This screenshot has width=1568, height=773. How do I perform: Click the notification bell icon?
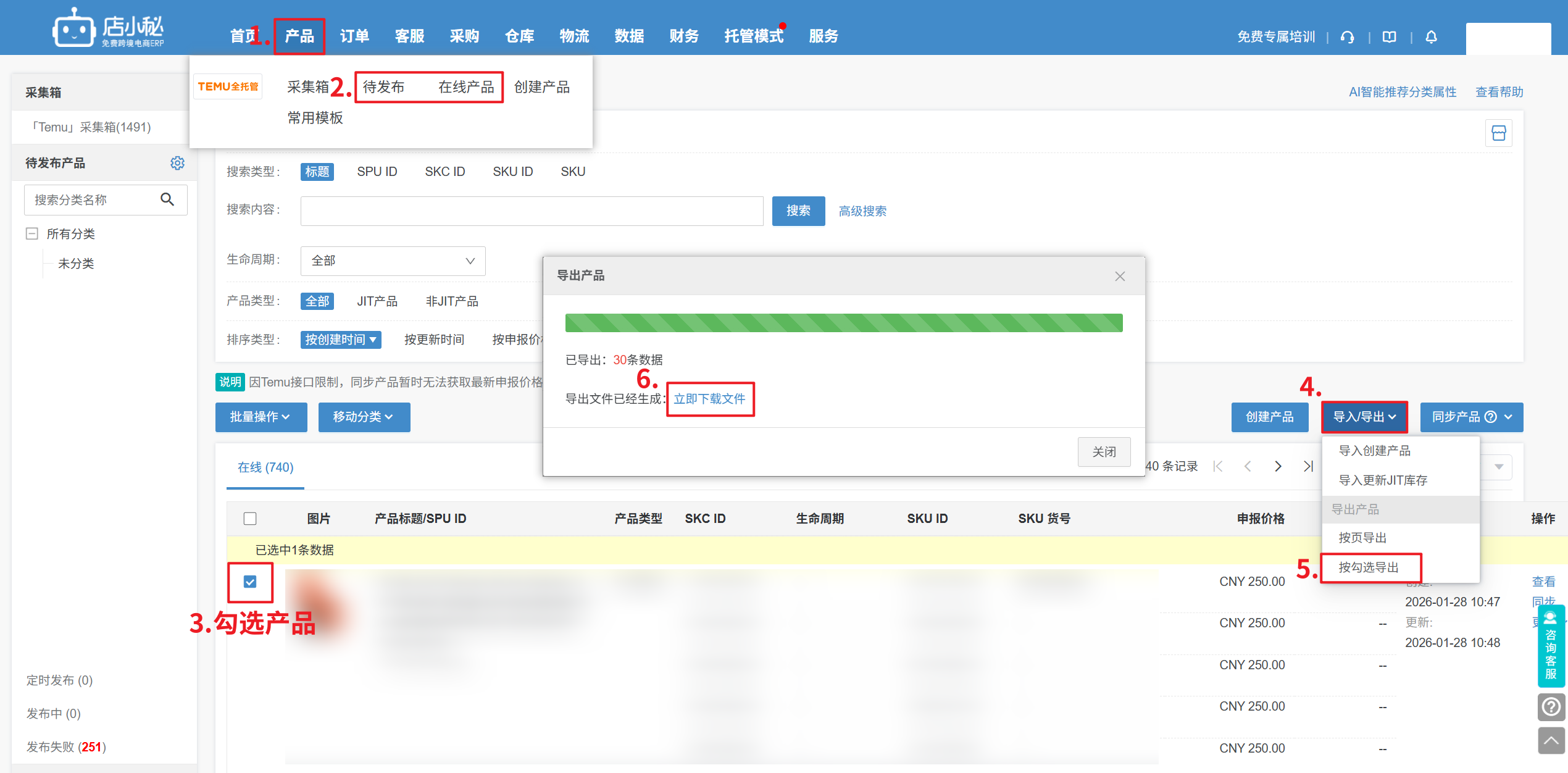1431,37
